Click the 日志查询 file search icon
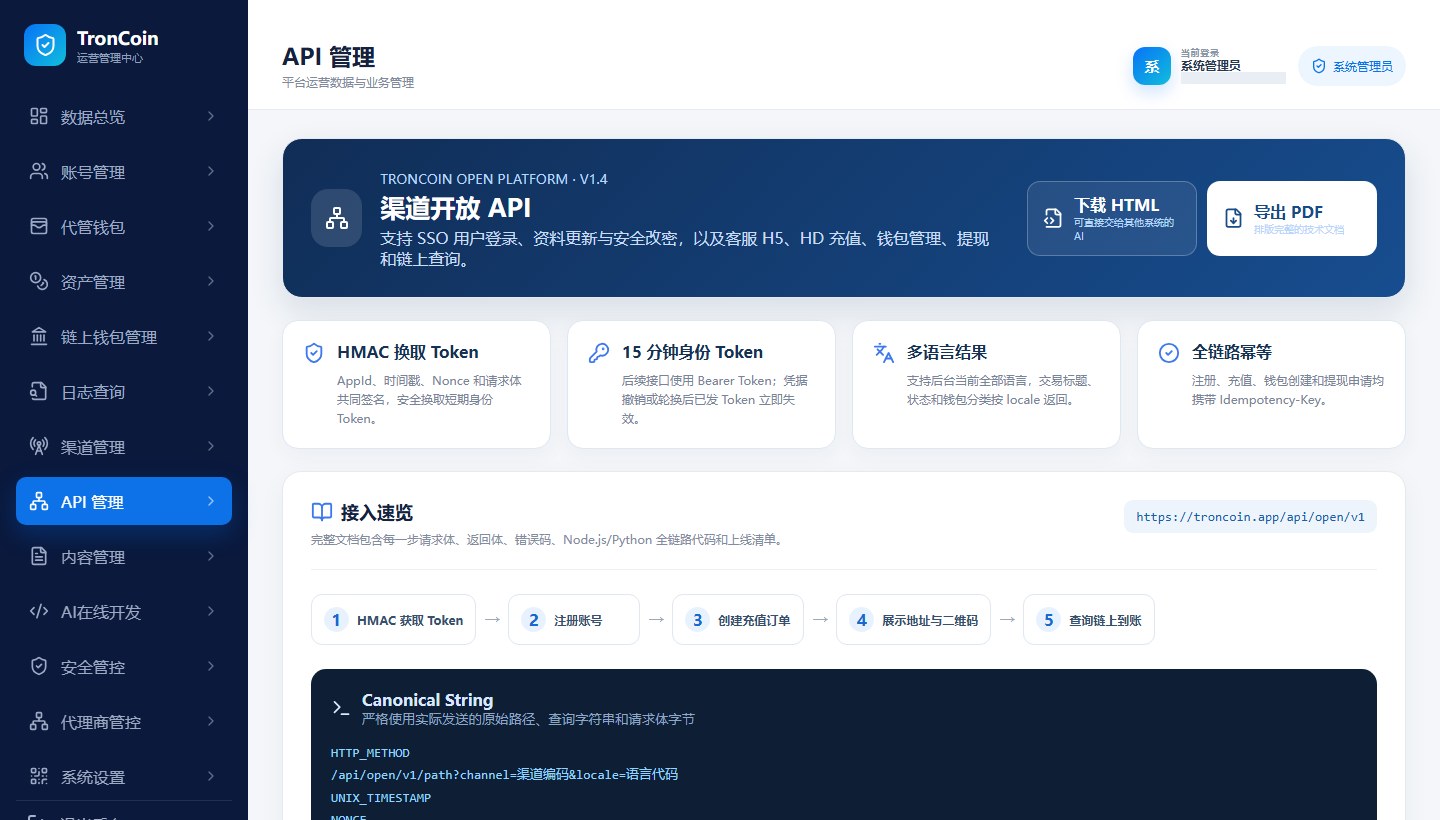1440x820 pixels. [39, 391]
